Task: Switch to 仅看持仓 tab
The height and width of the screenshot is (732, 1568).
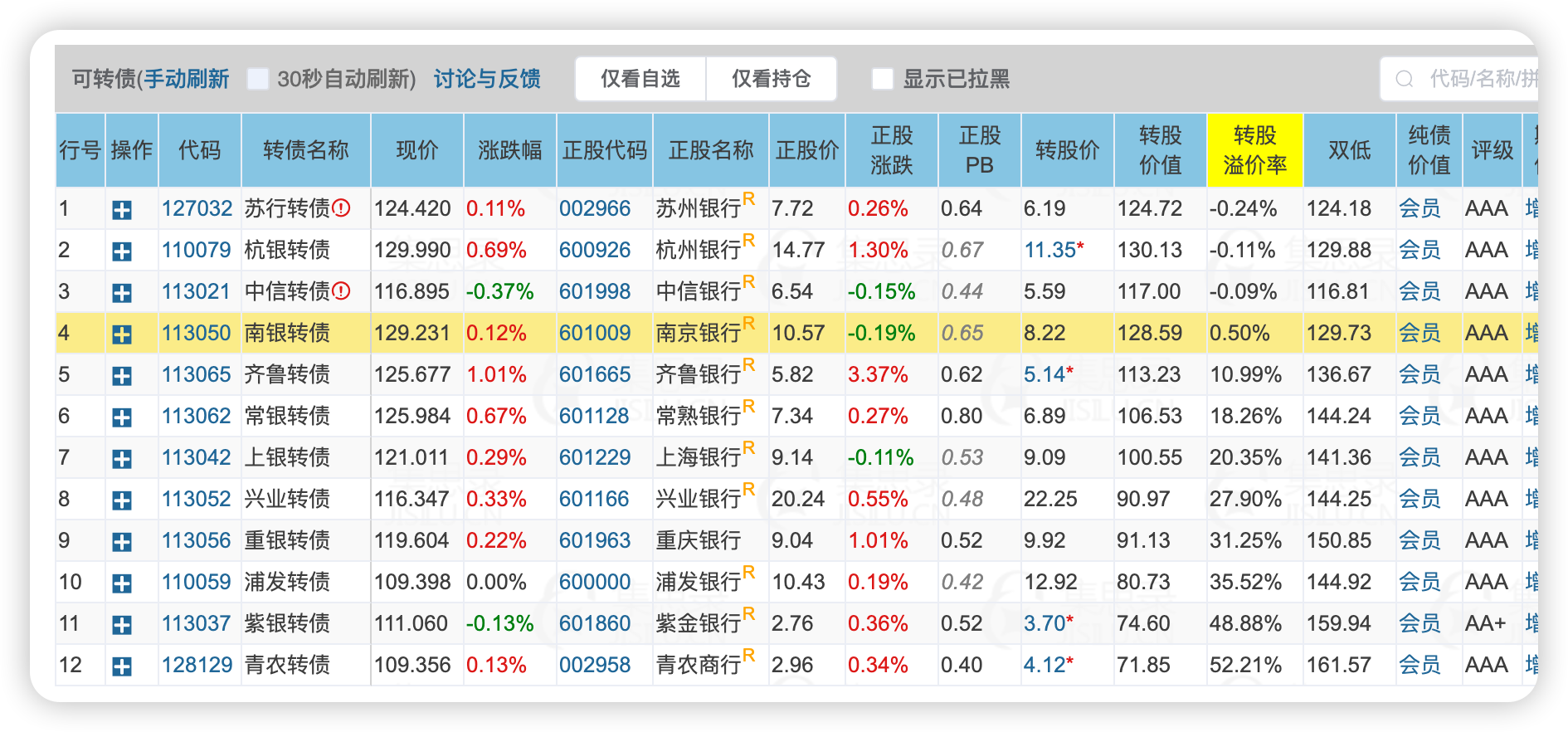Action: [x=772, y=79]
